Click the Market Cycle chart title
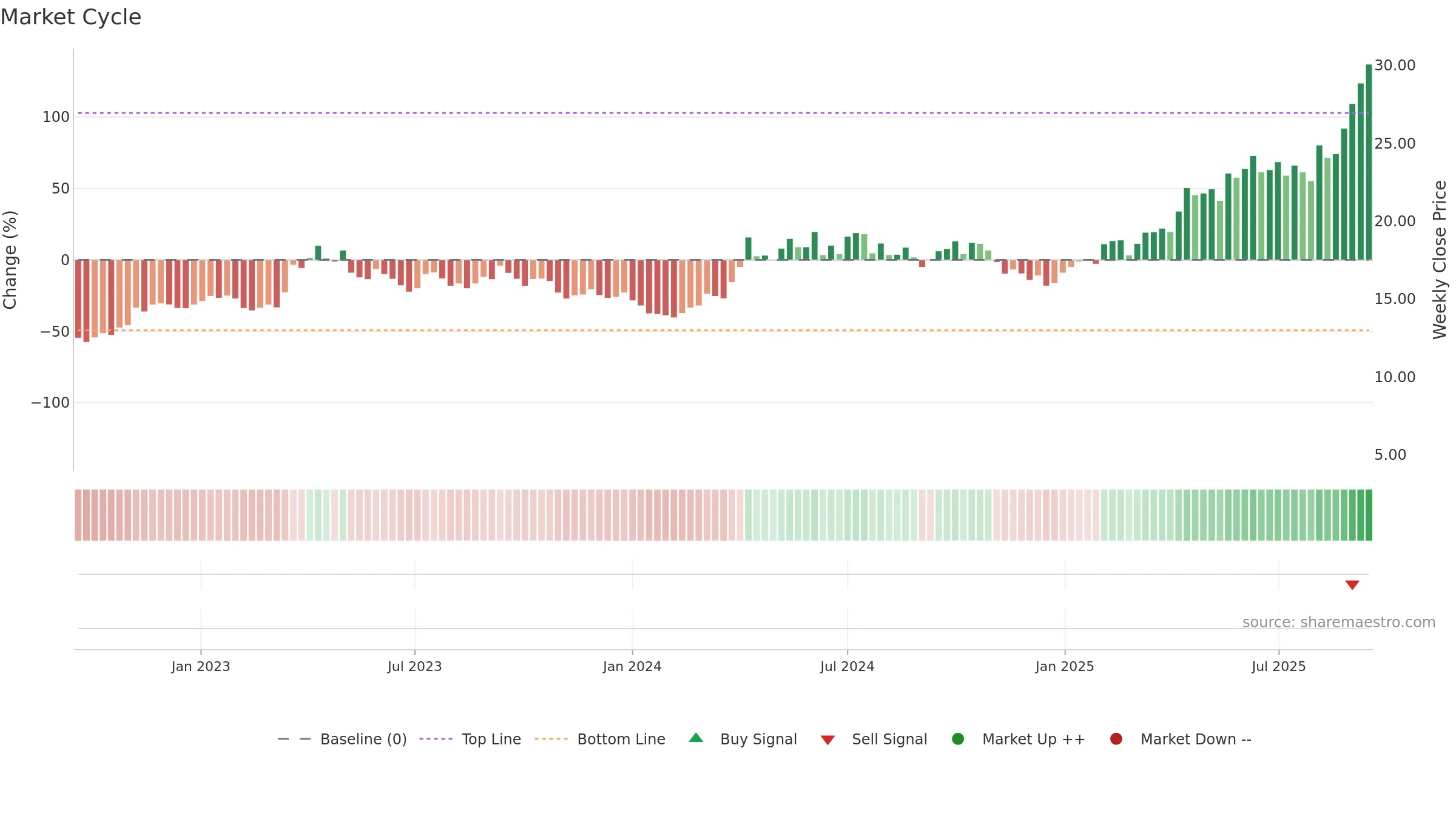Viewport: 1456px width, 819px height. (71, 17)
